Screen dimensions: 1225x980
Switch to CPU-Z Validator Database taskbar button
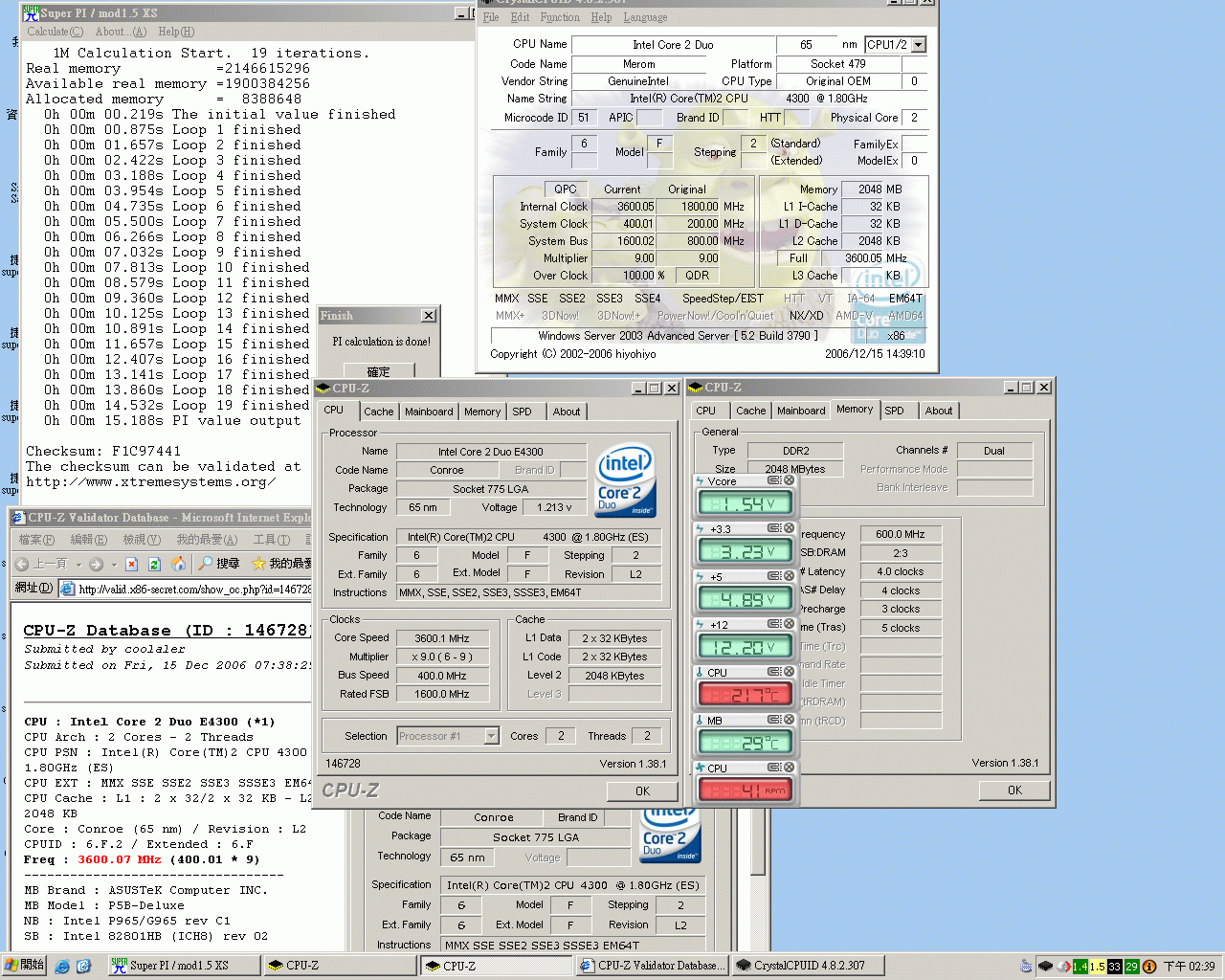point(654,966)
